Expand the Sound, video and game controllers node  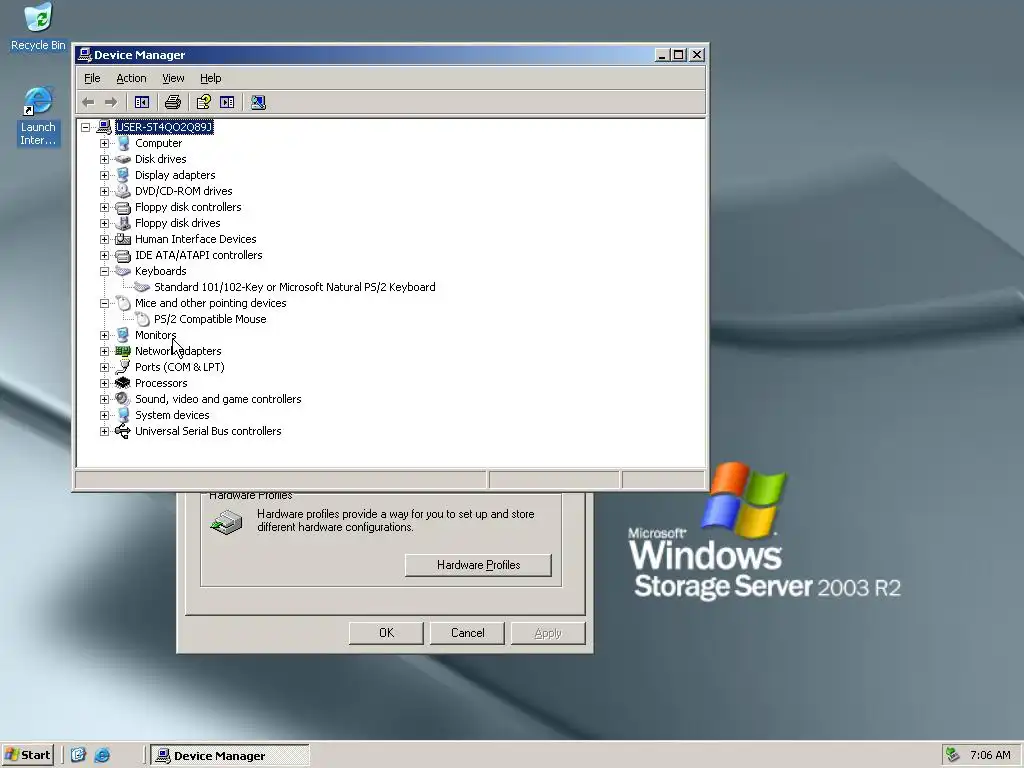tap(104, 399)
